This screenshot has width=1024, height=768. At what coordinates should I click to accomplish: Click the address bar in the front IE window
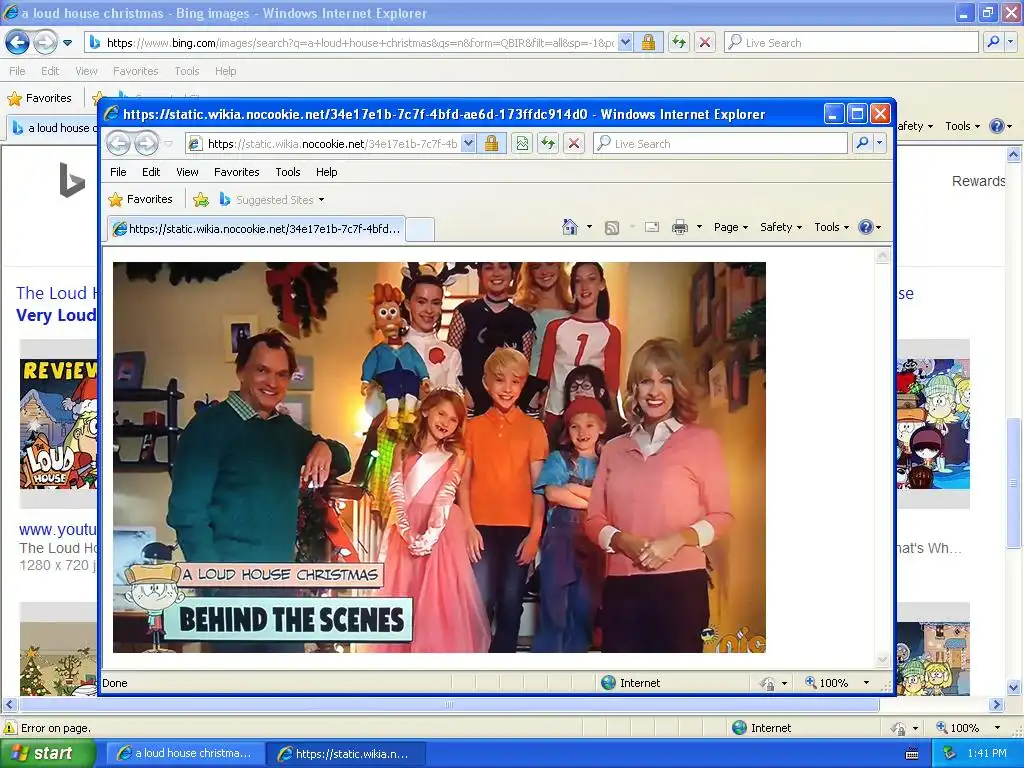point(323,143)
